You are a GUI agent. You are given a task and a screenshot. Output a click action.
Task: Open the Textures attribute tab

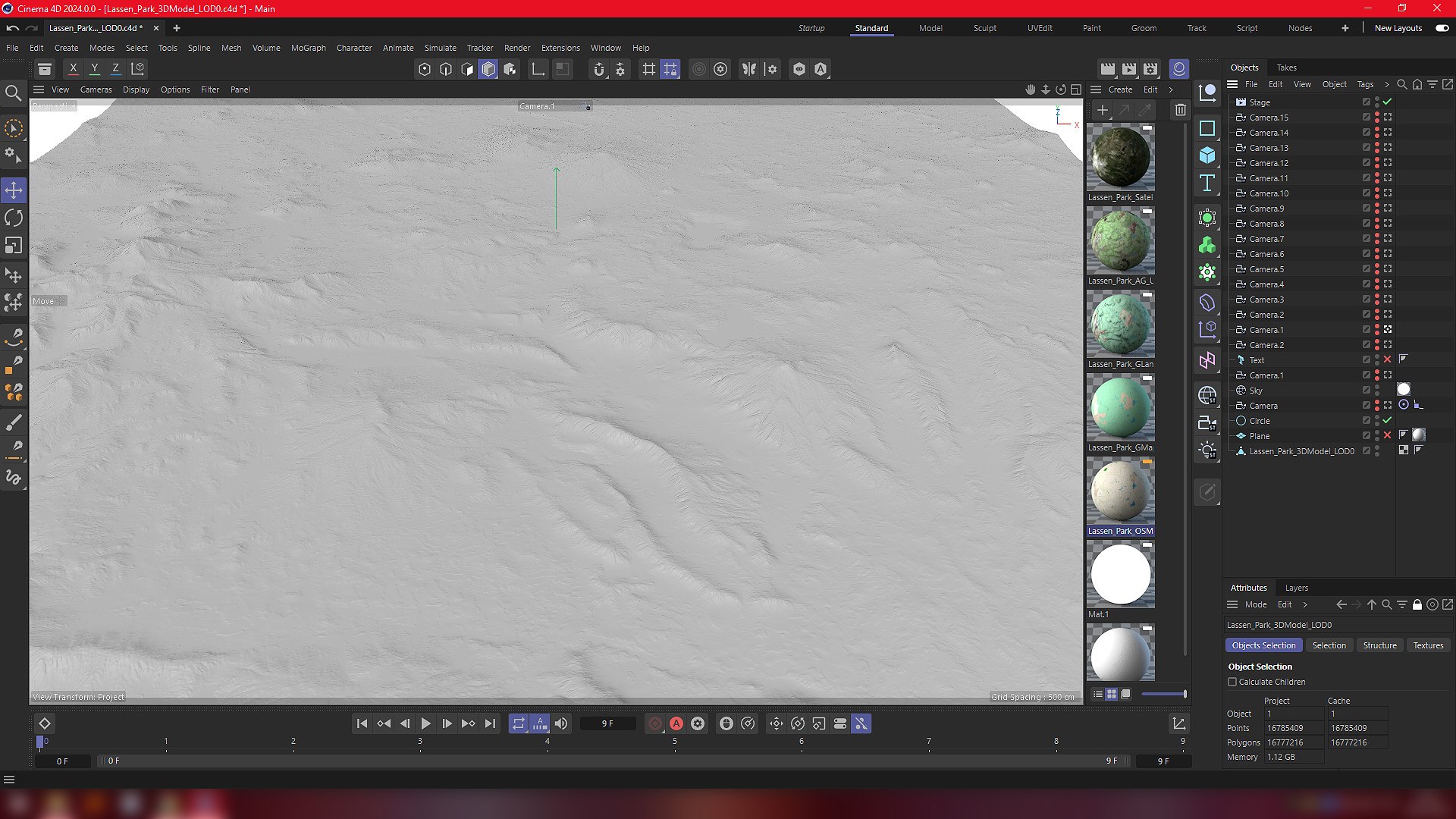(1428, 645)
